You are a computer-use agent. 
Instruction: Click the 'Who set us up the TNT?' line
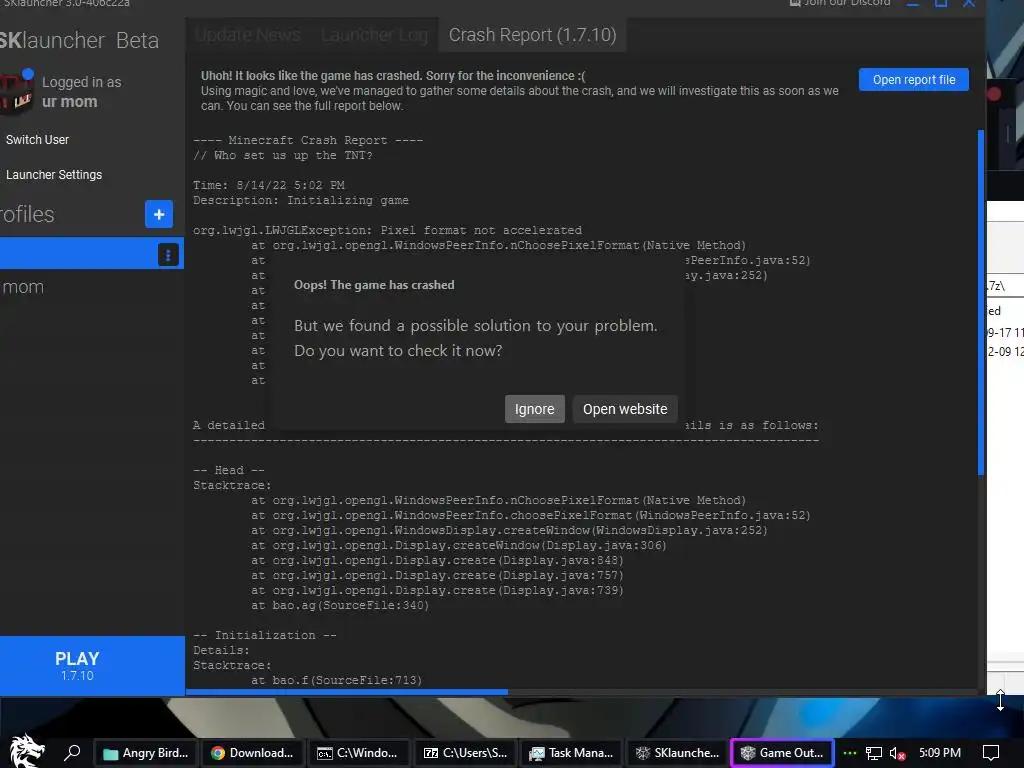[x=283, y=155]
